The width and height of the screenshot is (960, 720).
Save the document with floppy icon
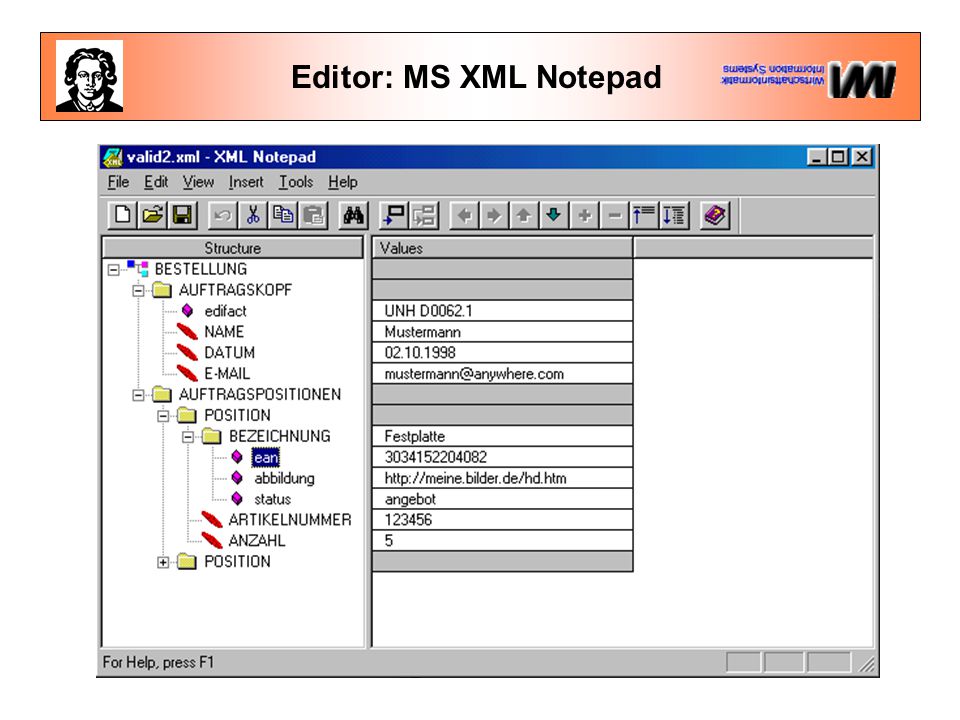[x=182, y=216]
